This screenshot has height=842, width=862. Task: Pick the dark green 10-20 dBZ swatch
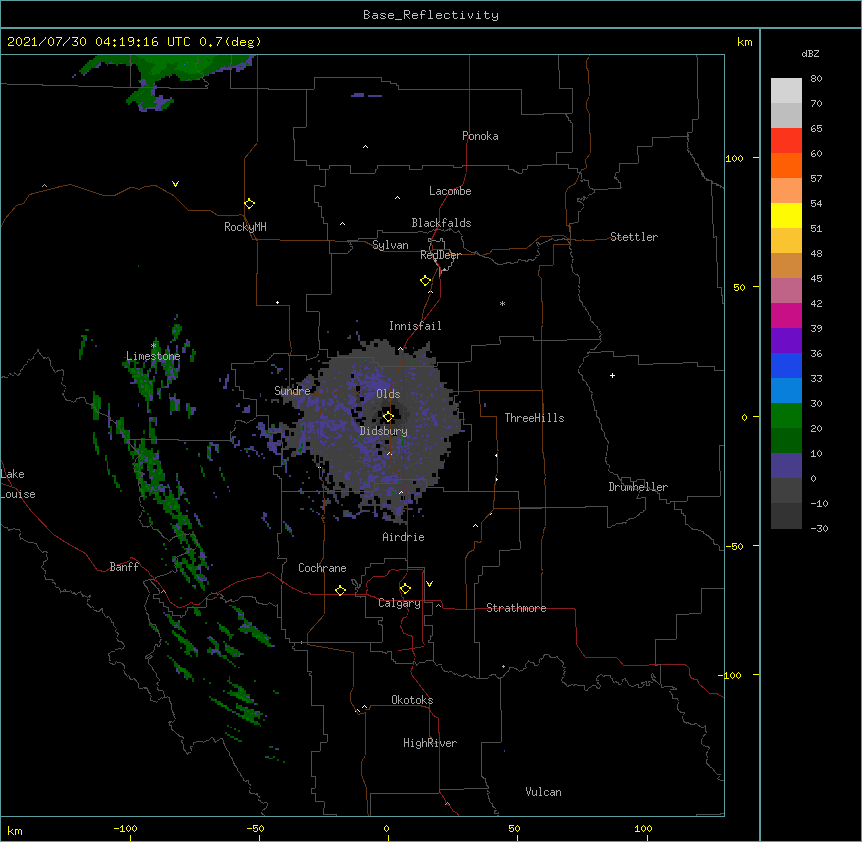[786, 440]
